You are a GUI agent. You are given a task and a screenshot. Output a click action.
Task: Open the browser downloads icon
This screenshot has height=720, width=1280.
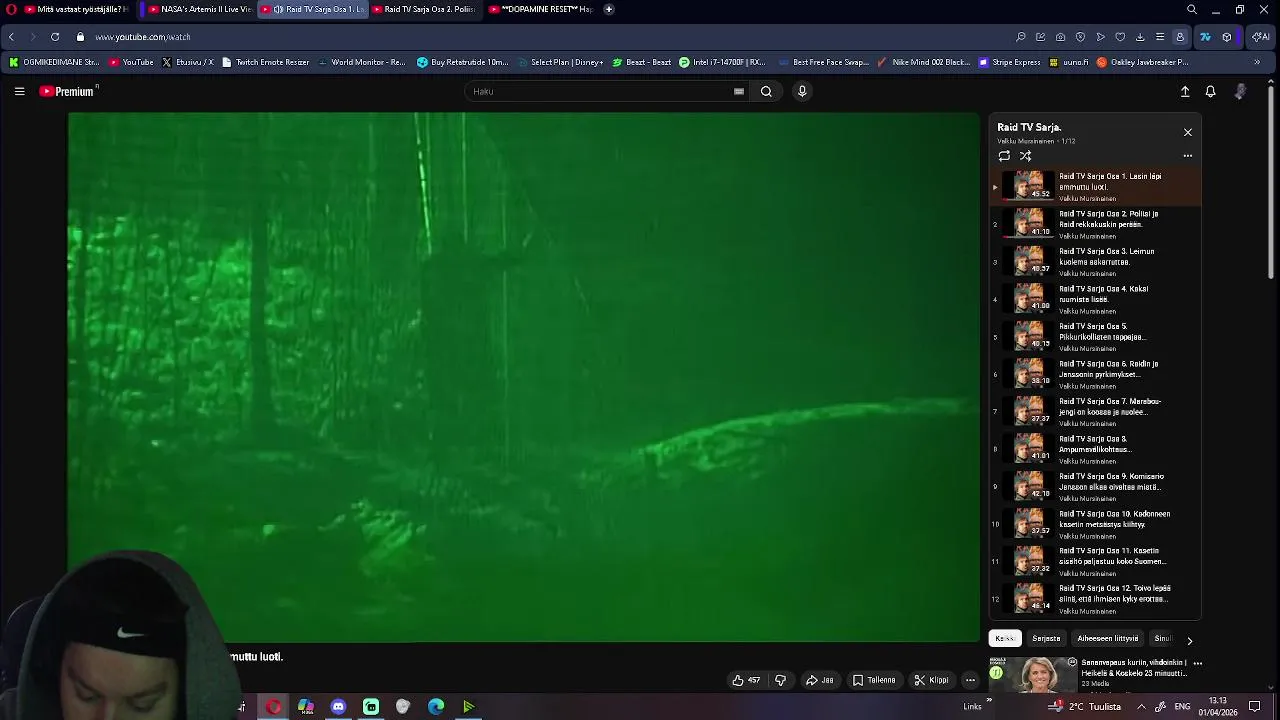coord(1140,37)
